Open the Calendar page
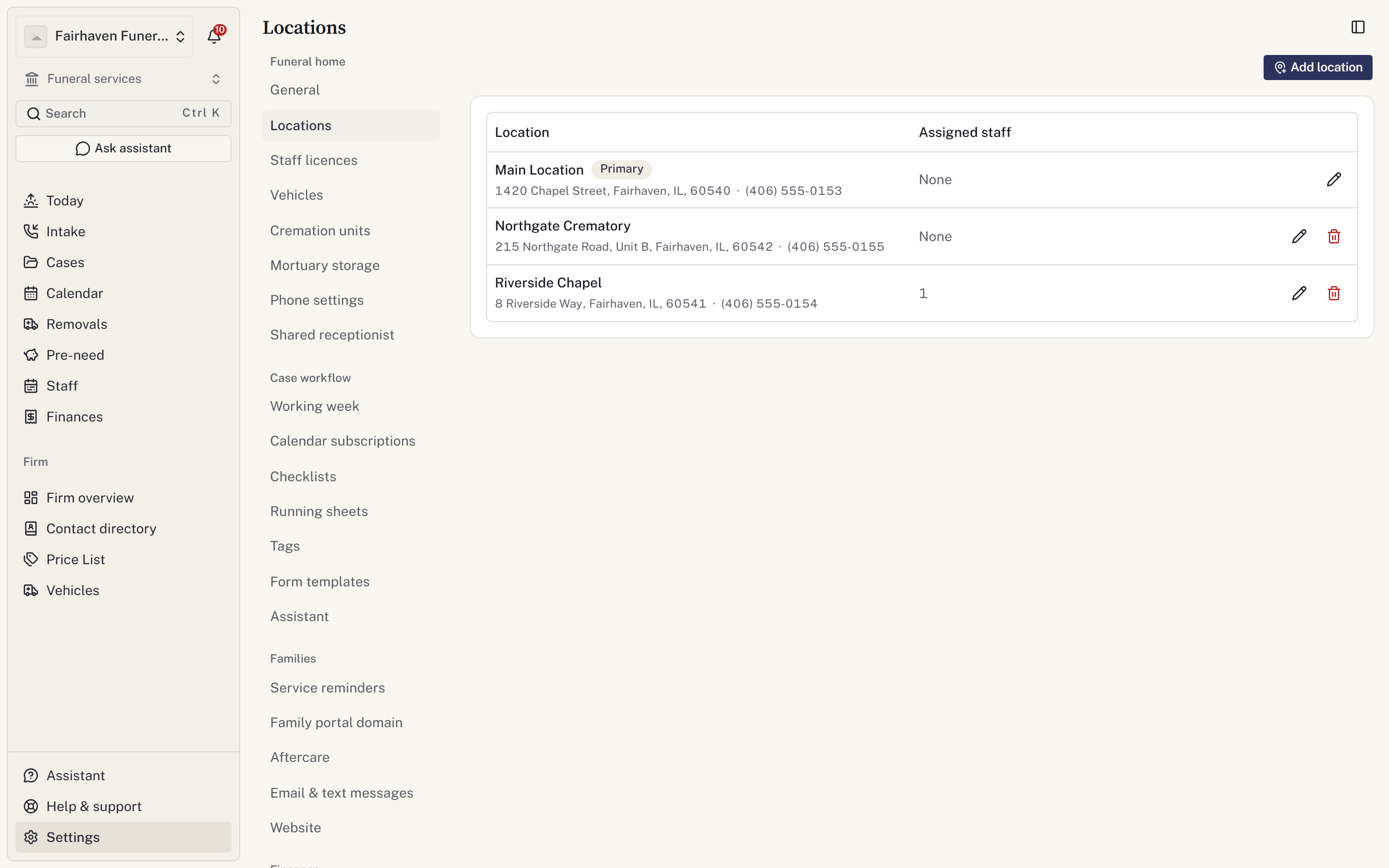Image resolution: width=1389 pixels, height=868 pixels. [x=123, y=293]
